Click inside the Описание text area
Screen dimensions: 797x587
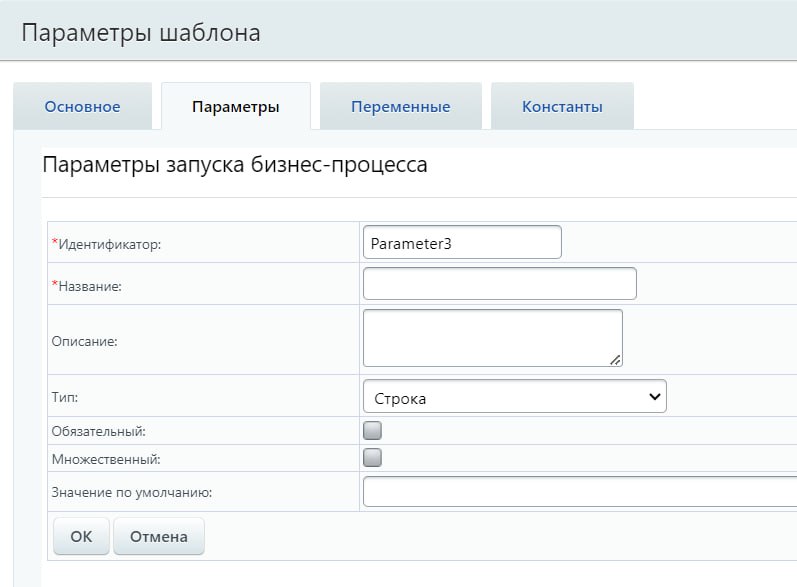point(492,338)
